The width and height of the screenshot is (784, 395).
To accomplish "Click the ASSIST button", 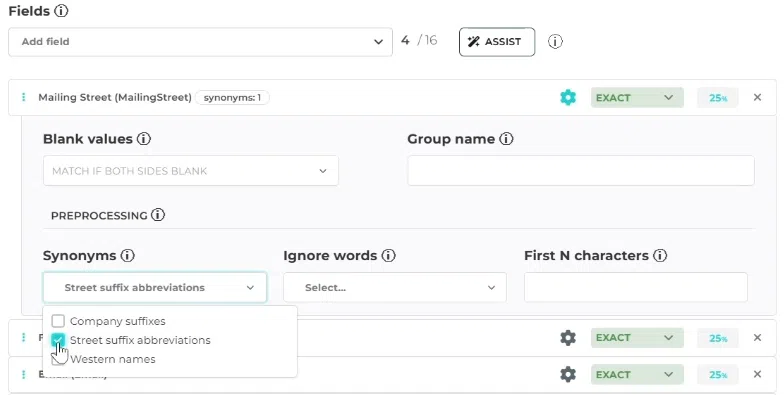I will [496, 42].
